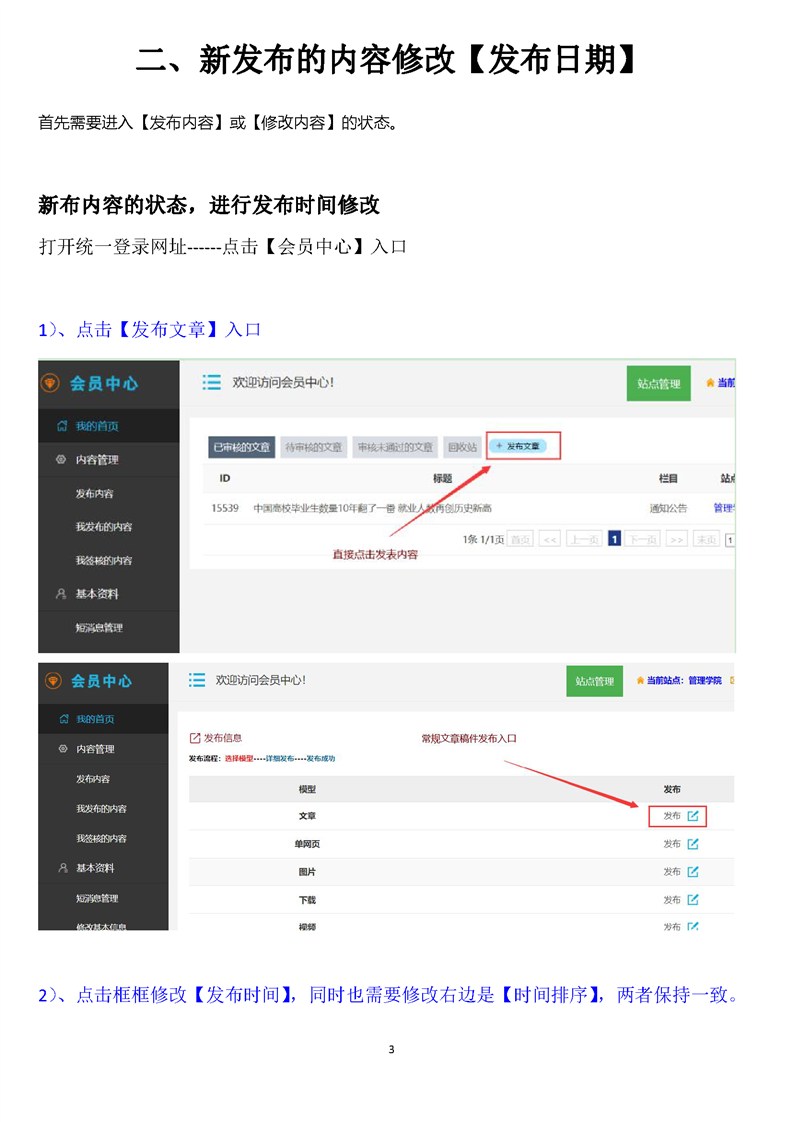The height and width of the screenshot is (1122, 793).
Task: Select the 回收站 tab
Action: tap(462, 447)
